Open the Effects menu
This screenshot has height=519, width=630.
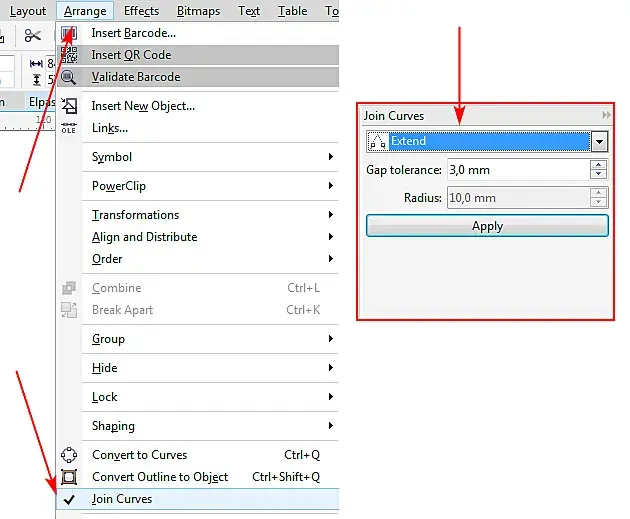141,11
